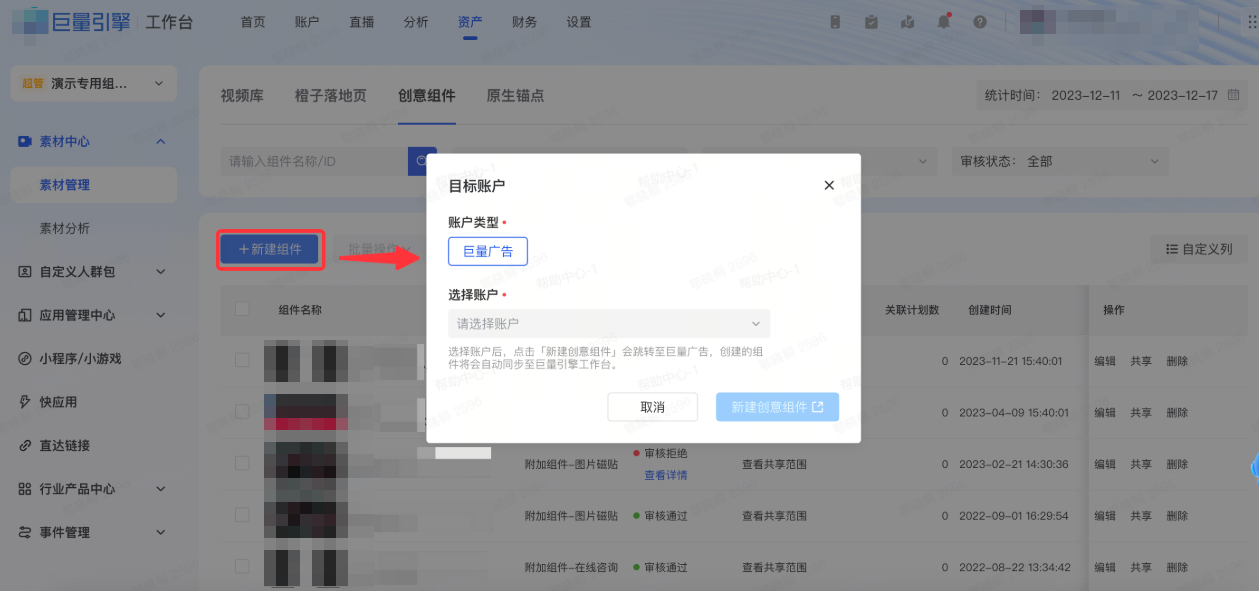The width and height of the screenshot is (1259, 591).
Task: Toggle the select-all checkbox beside 组件名称
Action: pyautogui.click(x=242, y=308)
